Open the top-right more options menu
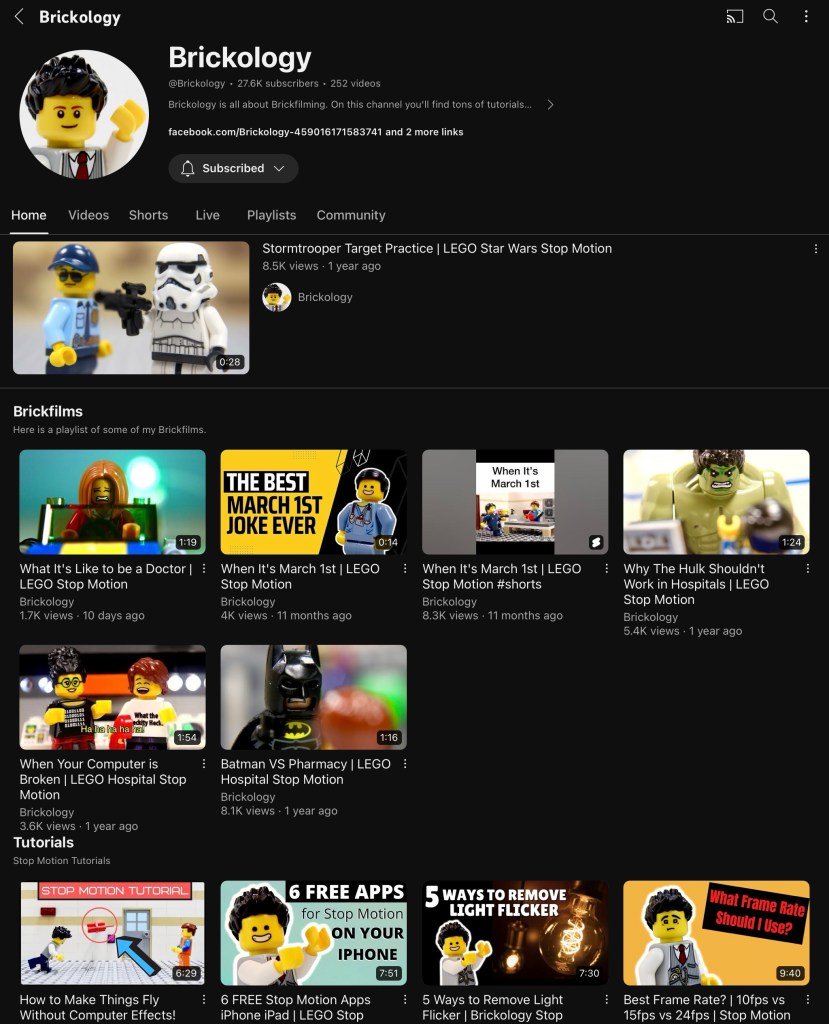This screenshot has height=1024, width=829. click(806, 17)
